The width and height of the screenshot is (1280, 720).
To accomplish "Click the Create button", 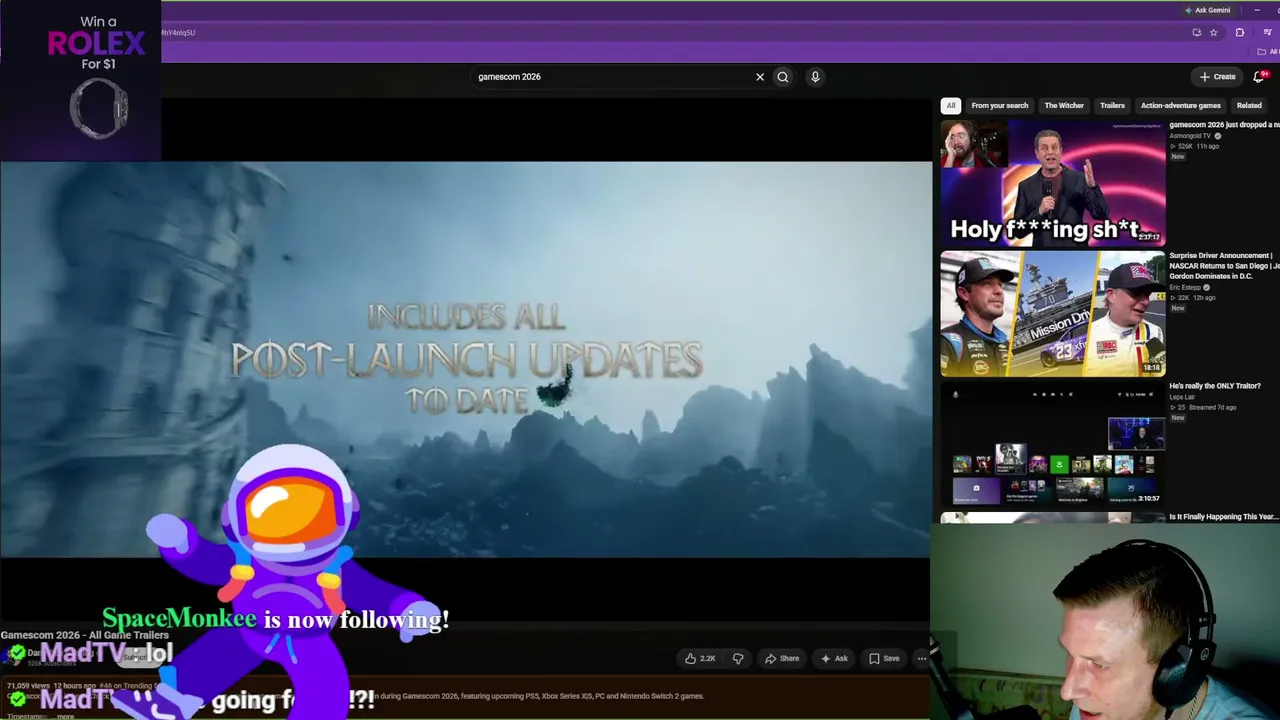I will 1218,76.
